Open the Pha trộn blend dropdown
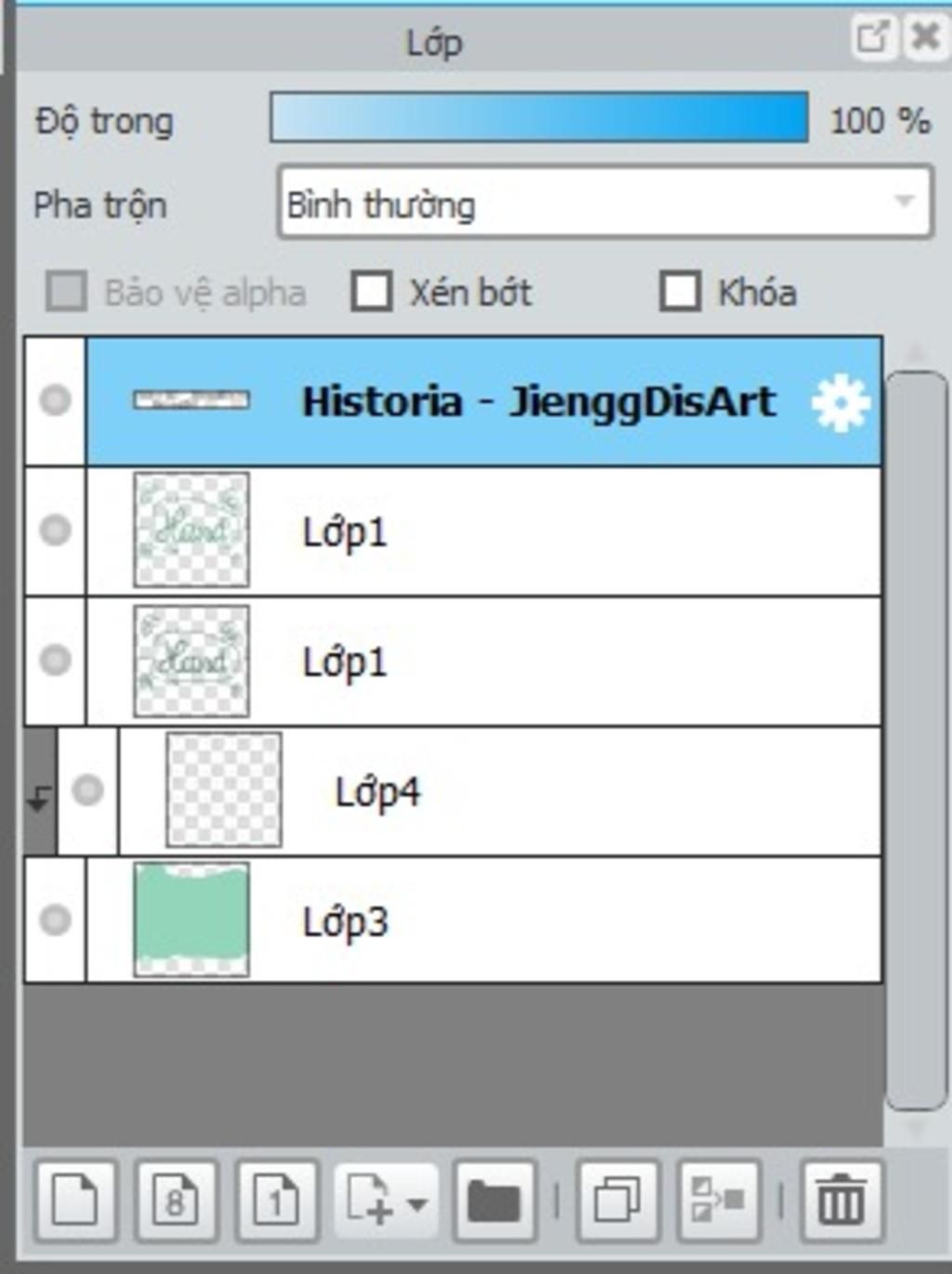Viewport: 952px width, 1274px height. pos(604,202)
